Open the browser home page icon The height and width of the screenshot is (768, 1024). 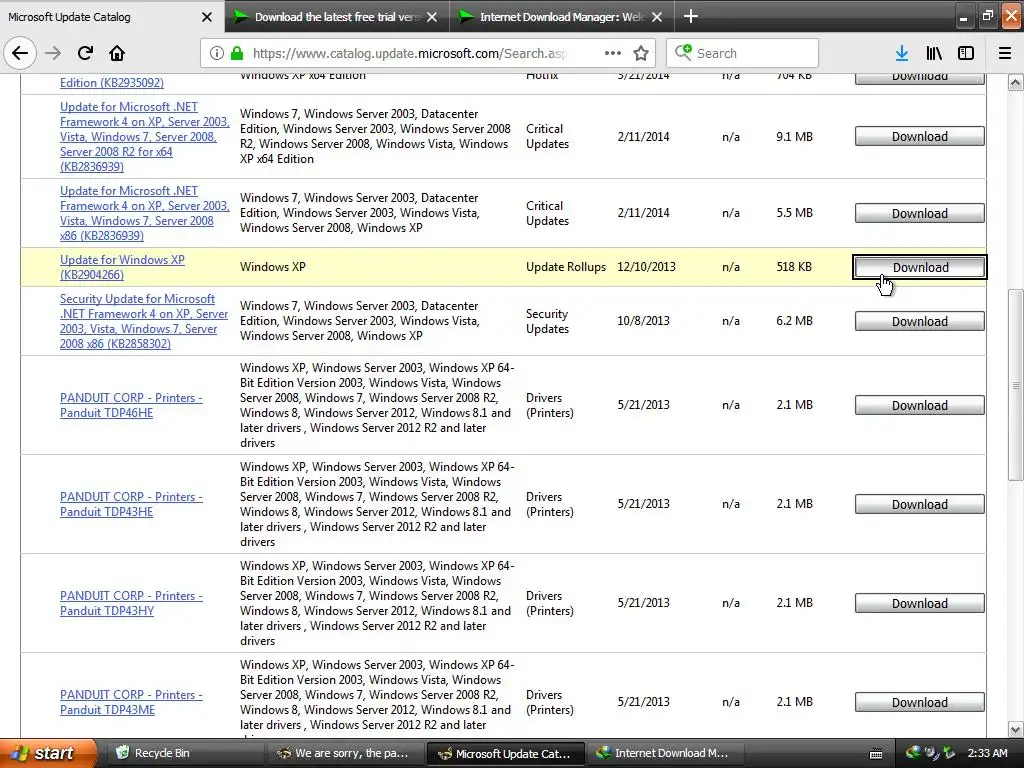117,53
